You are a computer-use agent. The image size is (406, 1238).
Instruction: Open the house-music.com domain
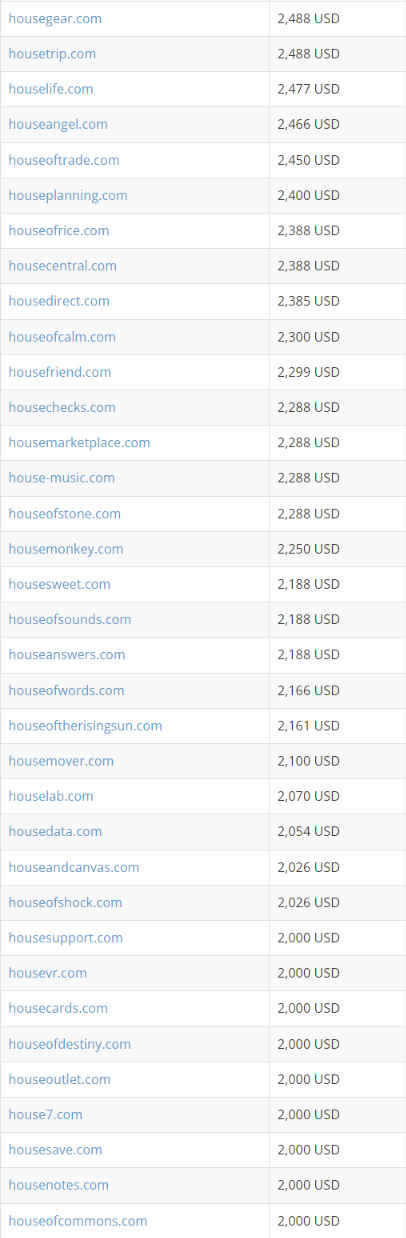pyautogui.click(x=61, y=478)
